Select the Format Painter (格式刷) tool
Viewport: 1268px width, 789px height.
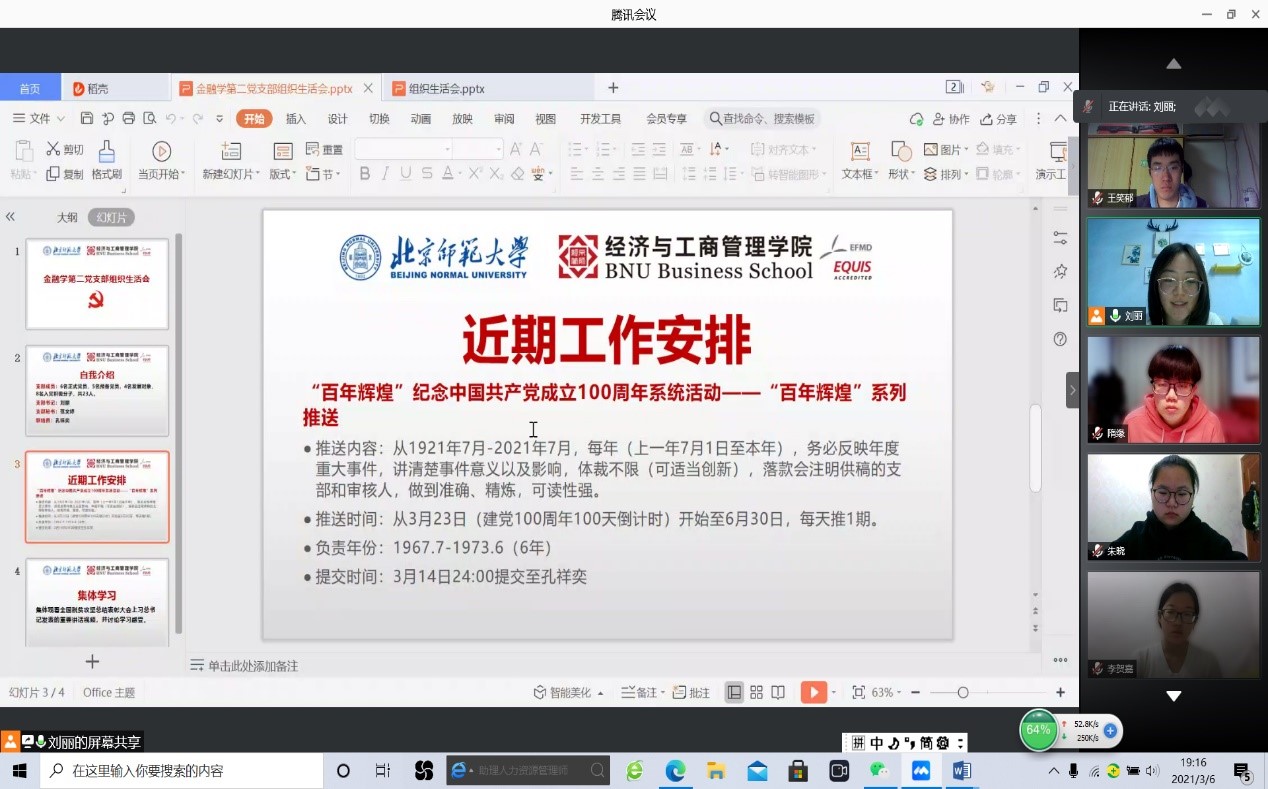click(106, 160)
